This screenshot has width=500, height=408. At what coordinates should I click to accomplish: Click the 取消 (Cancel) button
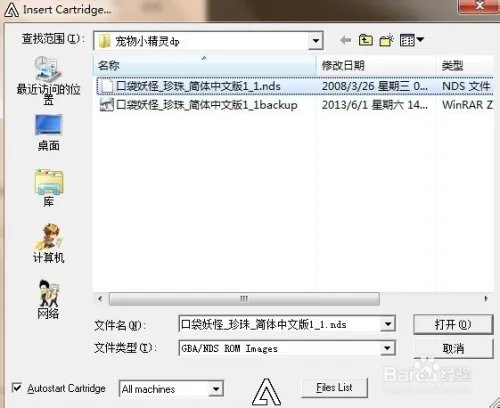453,349
